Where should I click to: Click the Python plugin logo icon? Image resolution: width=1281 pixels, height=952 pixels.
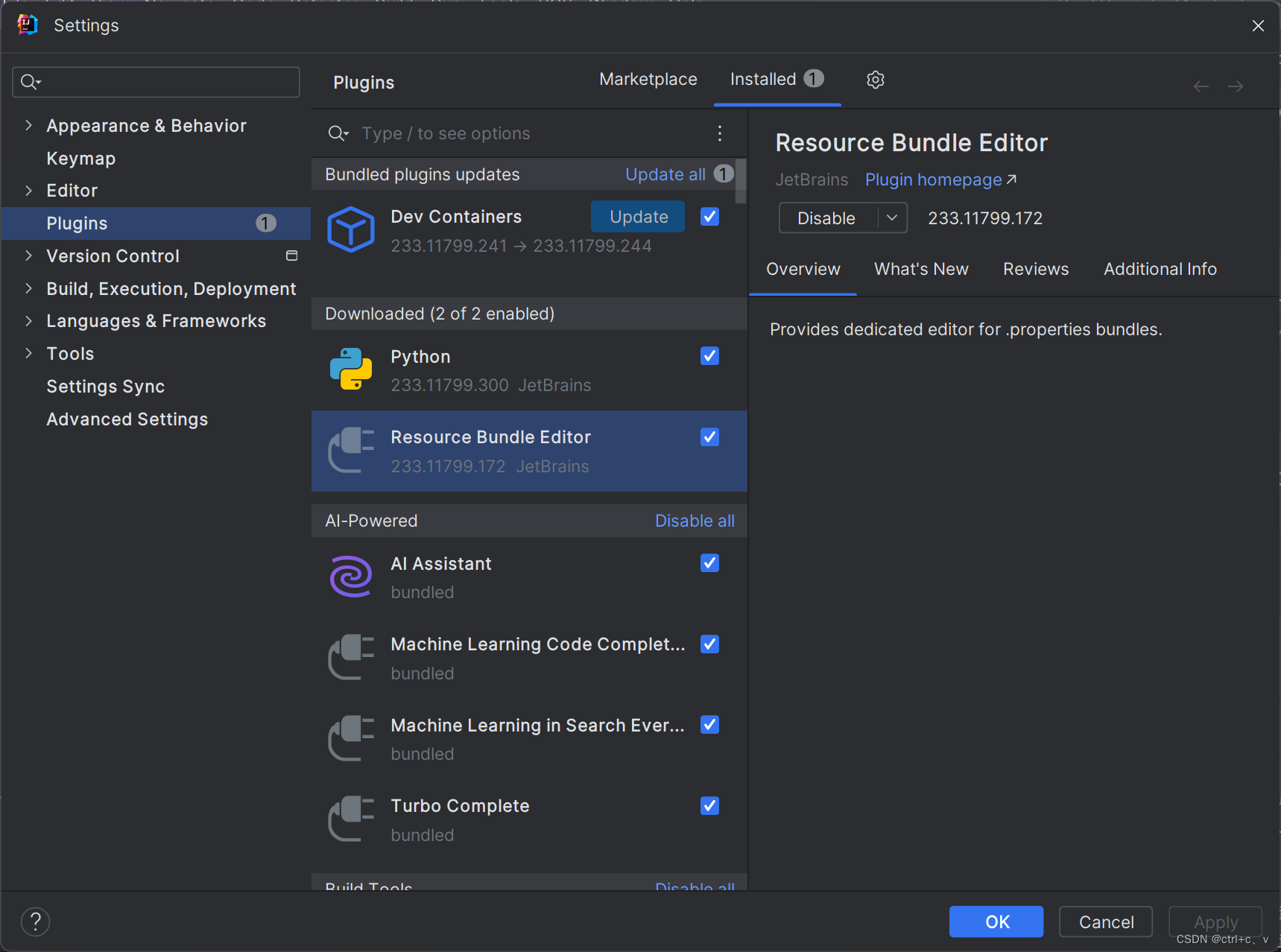(351, 369)
